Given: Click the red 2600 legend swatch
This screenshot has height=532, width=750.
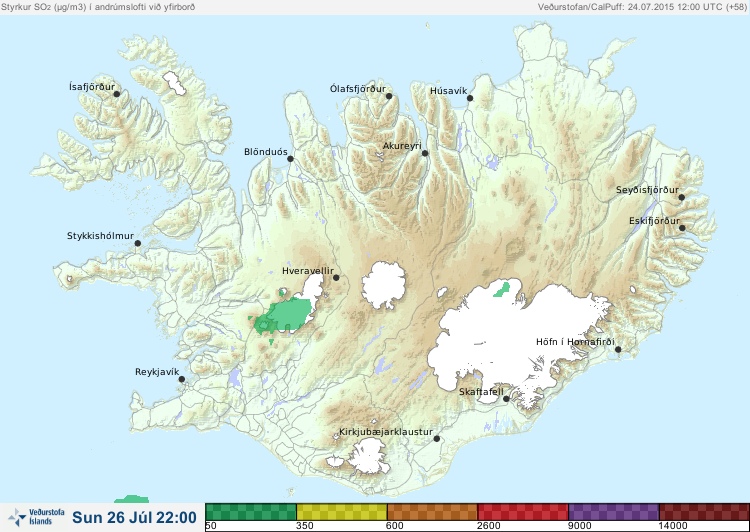Looking at the screenshot, I should pos(523,512).
